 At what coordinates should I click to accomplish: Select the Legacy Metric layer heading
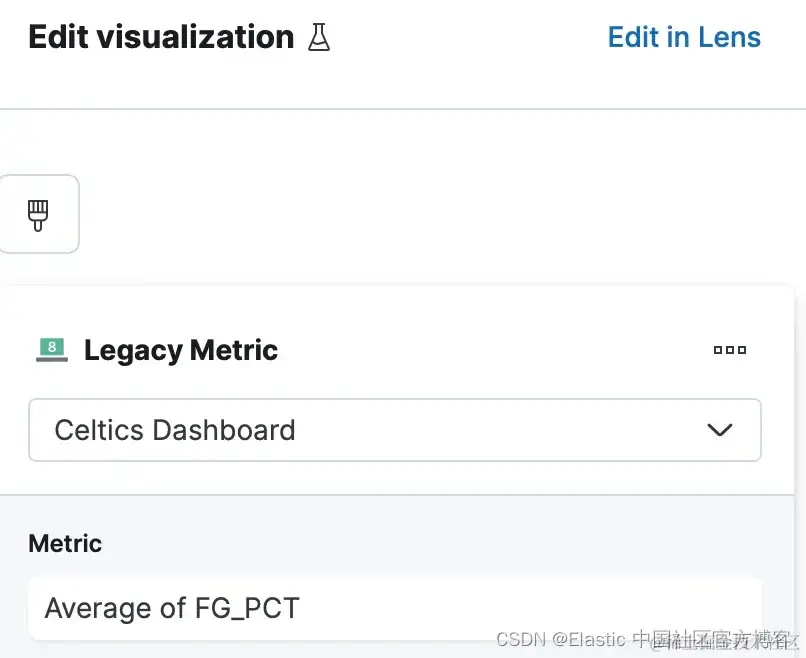[x=181, y=351]
